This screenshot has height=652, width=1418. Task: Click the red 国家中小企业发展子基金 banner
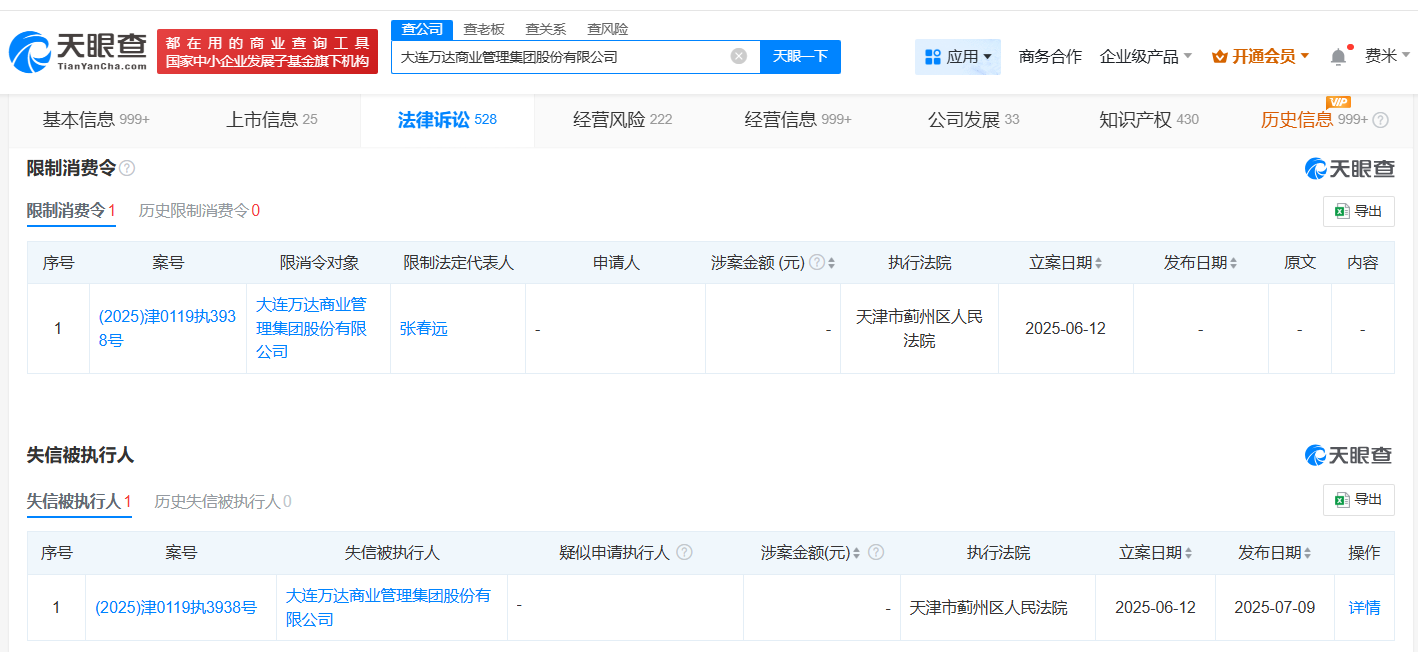(x=267, y=51)
